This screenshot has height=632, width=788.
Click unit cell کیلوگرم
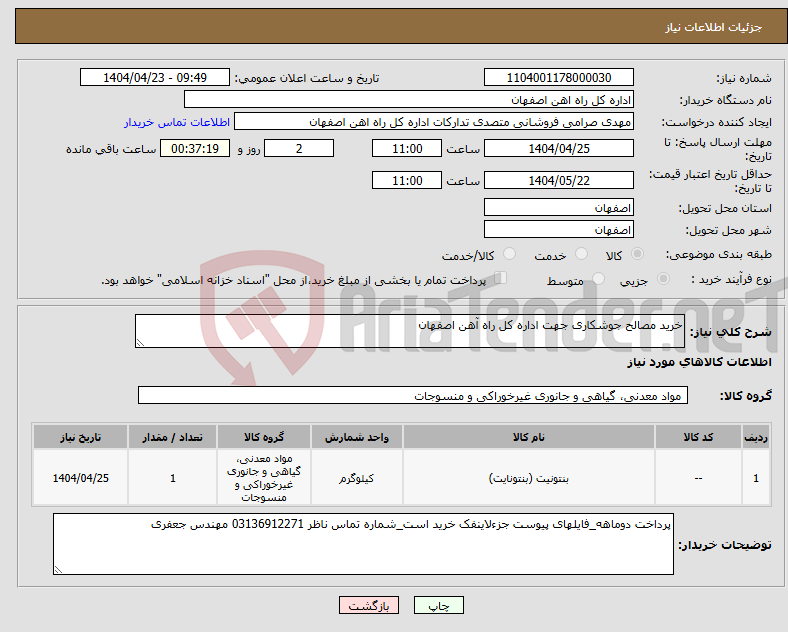[x=356, y=478]
